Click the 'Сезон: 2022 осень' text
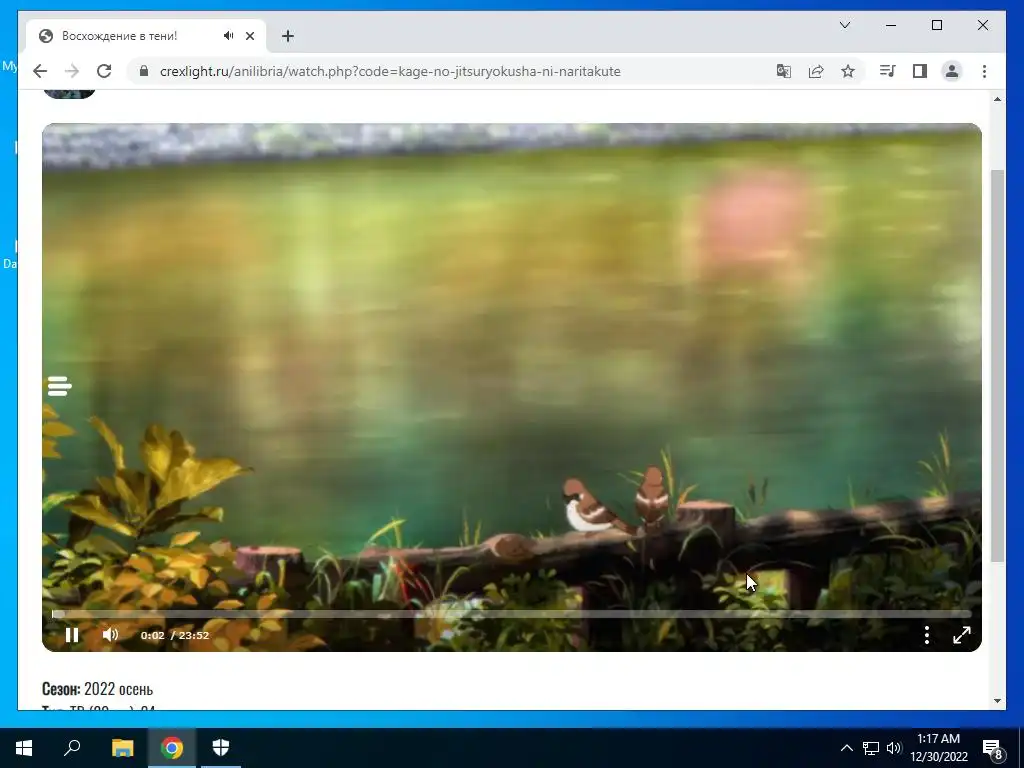This screenshot has width=1024, height=768. tap(97, 689)
